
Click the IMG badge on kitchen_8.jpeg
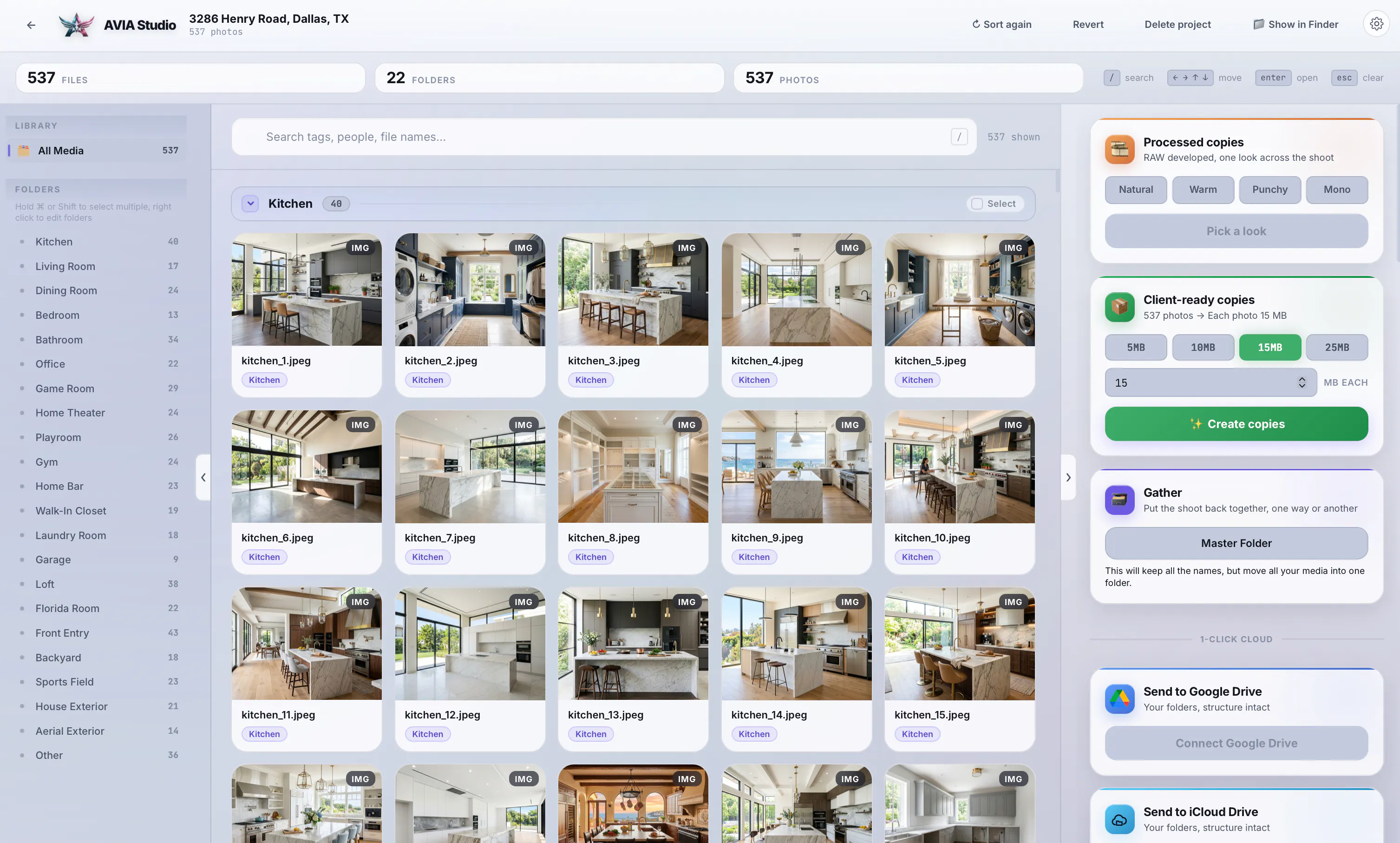(687, 425)
